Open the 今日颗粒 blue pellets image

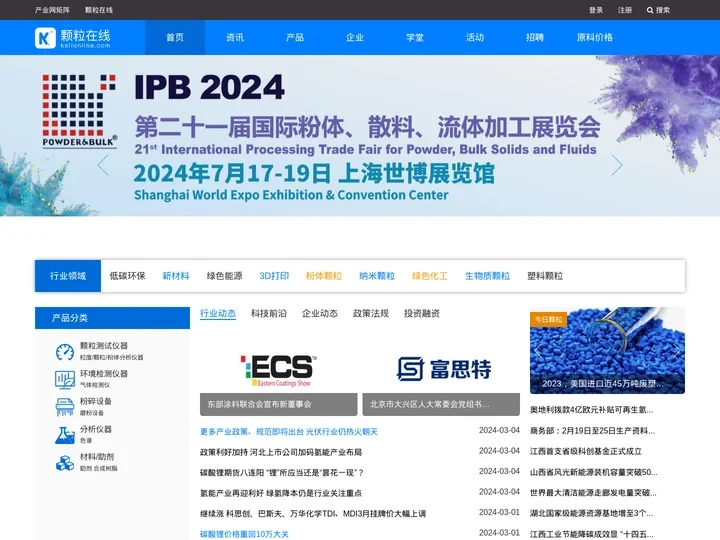tap(607, 350)
